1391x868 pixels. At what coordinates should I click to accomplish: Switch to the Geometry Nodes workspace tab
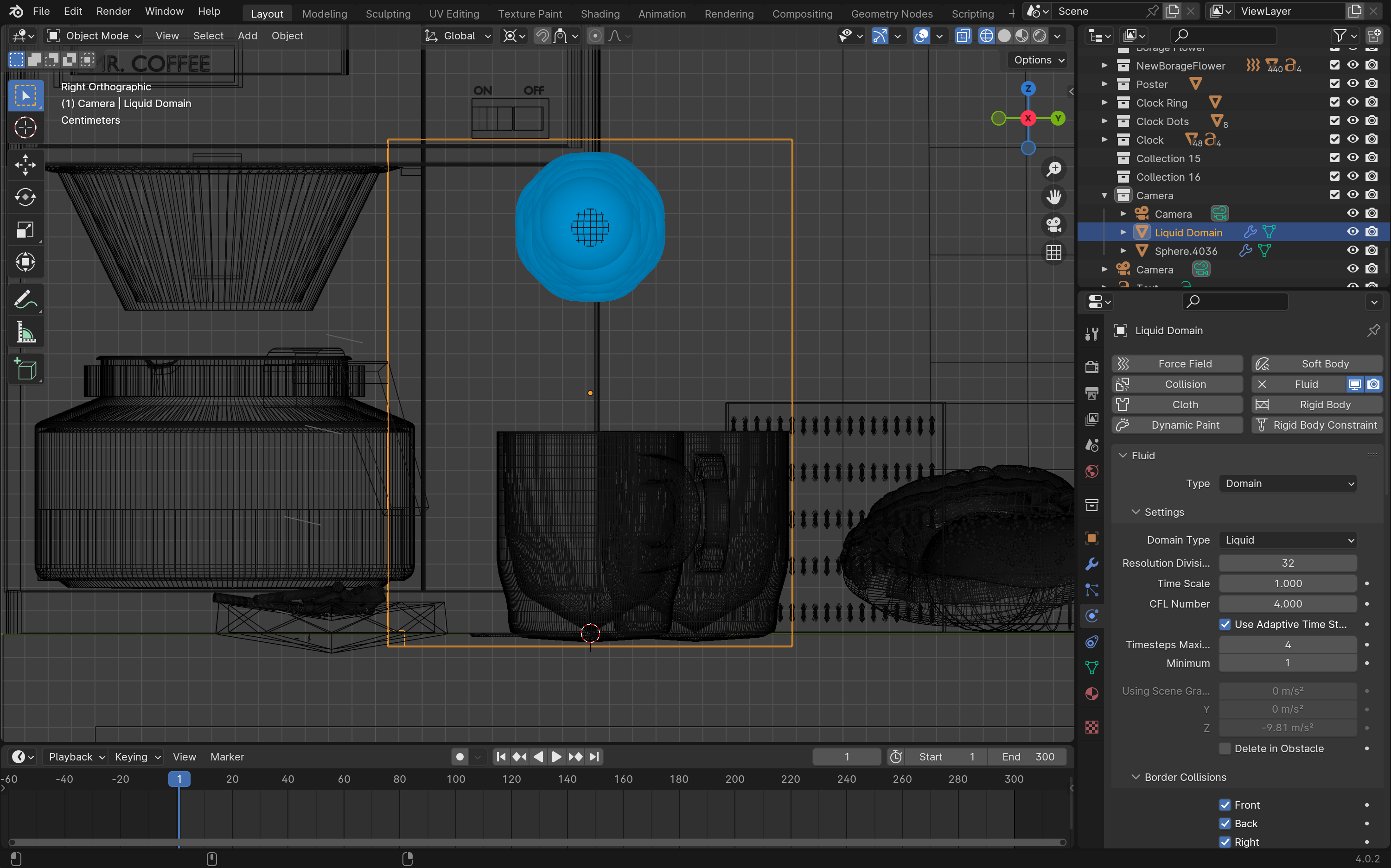(x=891, y=13)
